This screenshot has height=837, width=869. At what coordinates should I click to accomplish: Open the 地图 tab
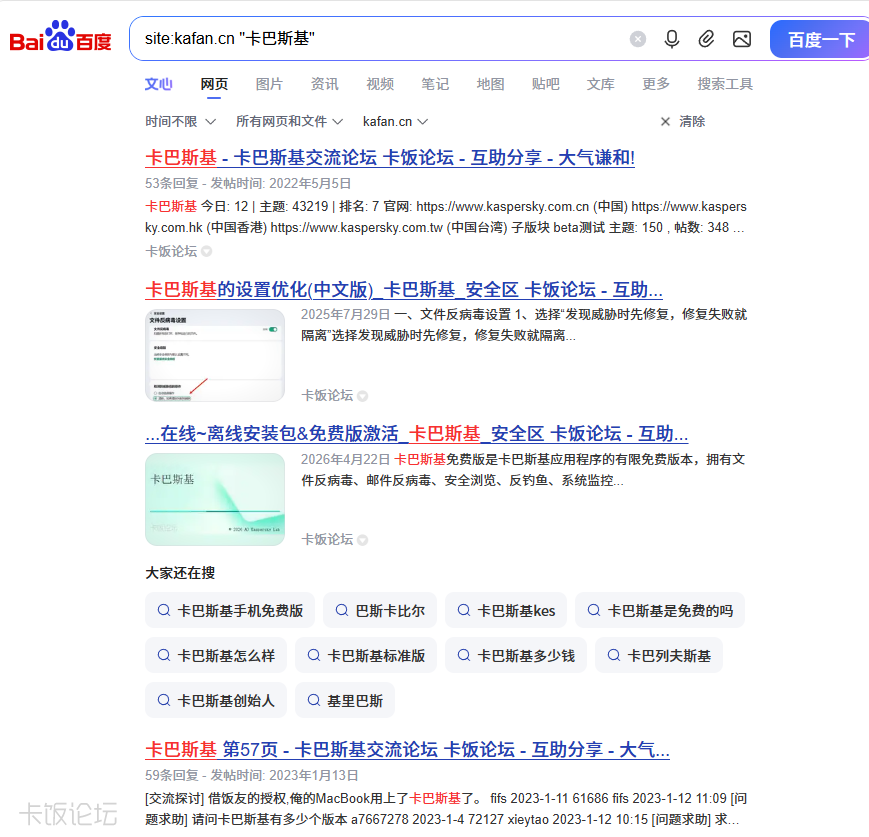[490, 84]
